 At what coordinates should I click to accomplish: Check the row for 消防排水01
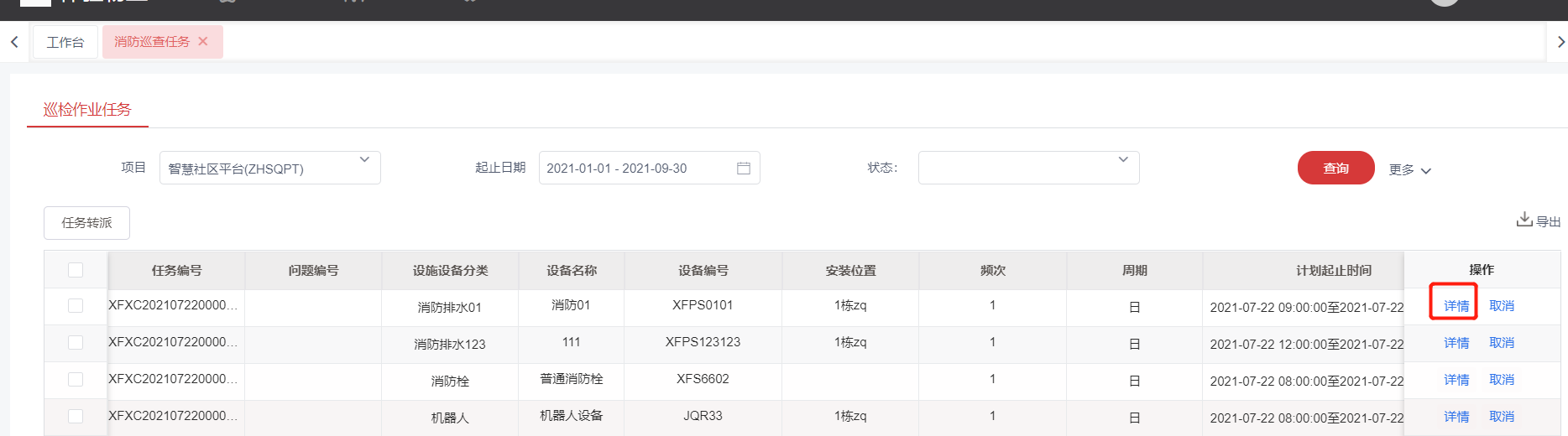pos(76,305)
